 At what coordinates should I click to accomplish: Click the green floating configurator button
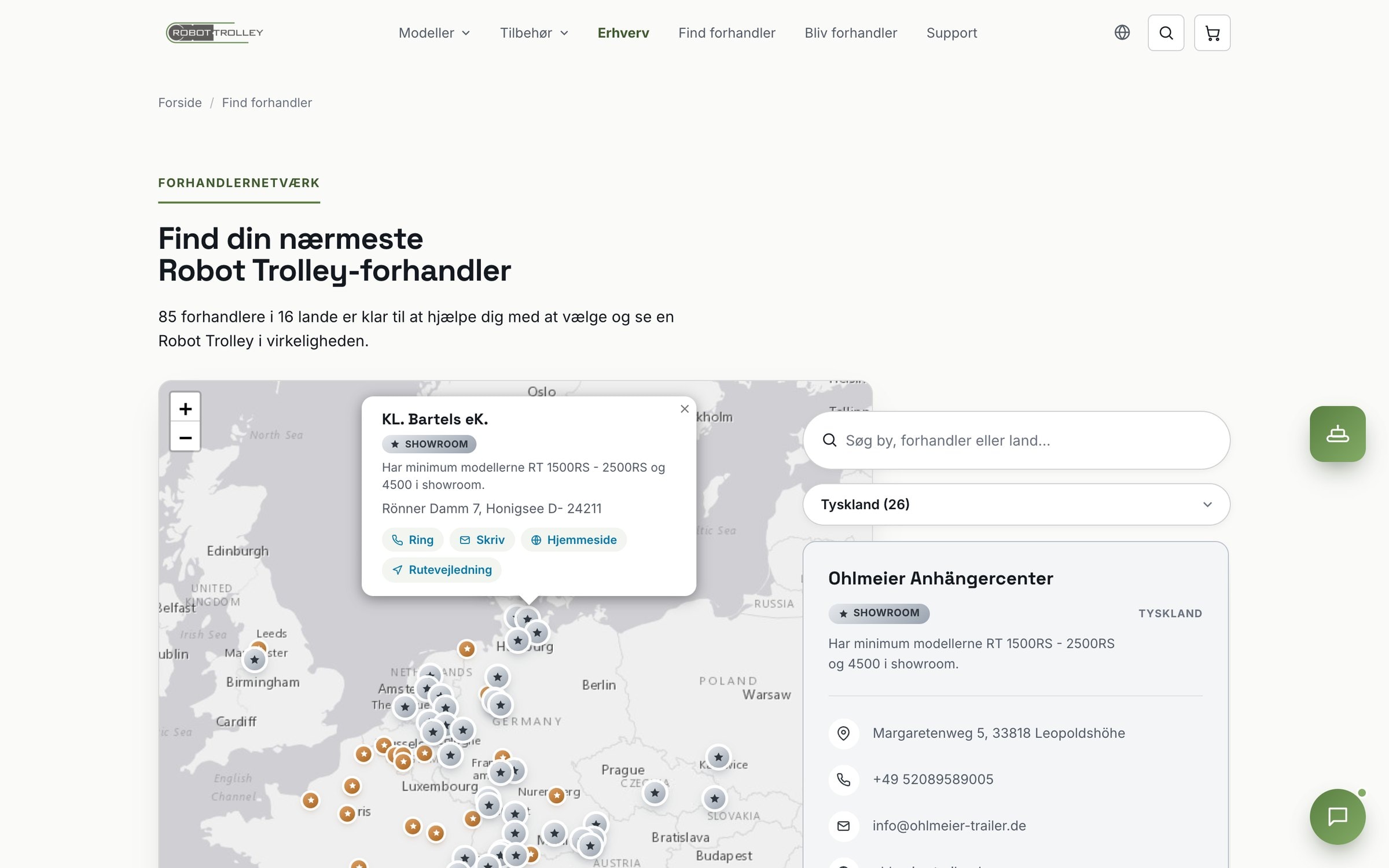click(1337, 433)
